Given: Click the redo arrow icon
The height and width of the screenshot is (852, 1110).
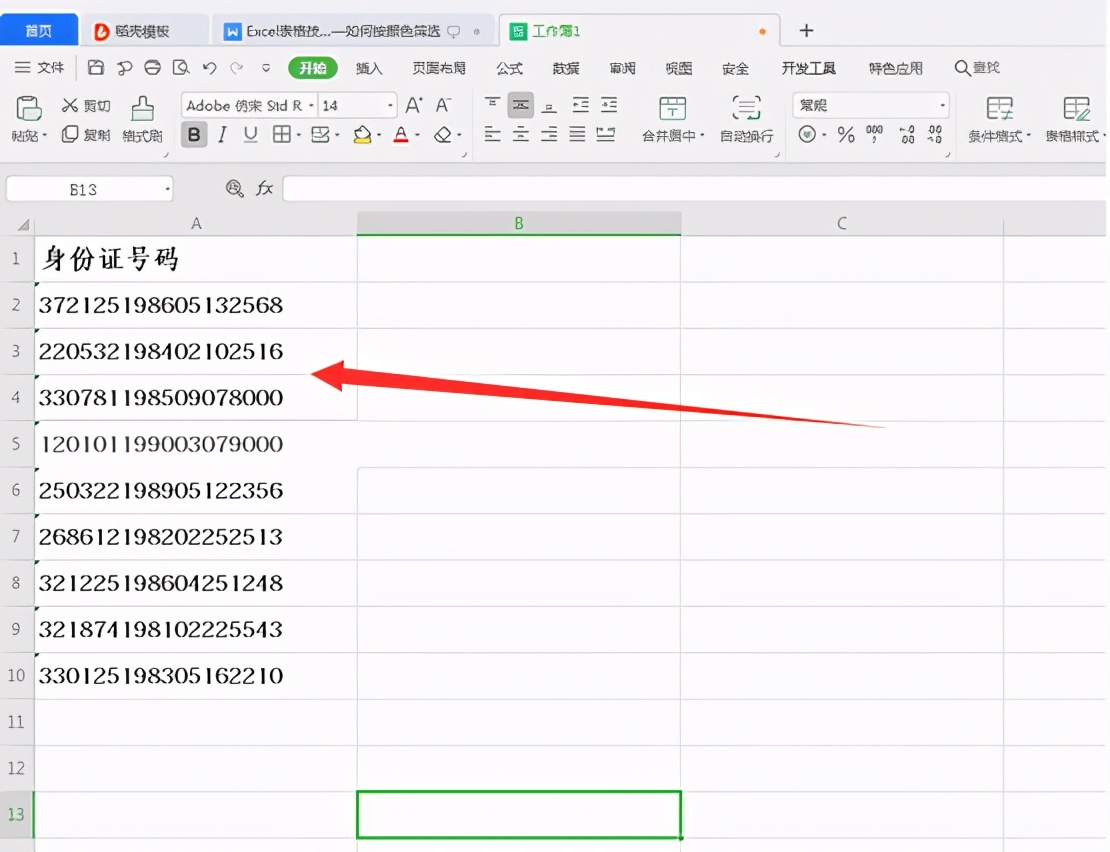Looking at the screenshot, I should (x=237, y=68).
